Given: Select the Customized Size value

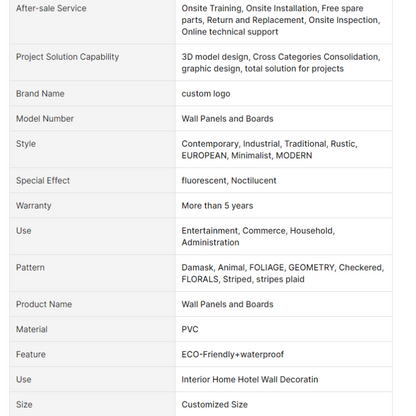Looking at the screenshot, I should [x=214, y=405].
